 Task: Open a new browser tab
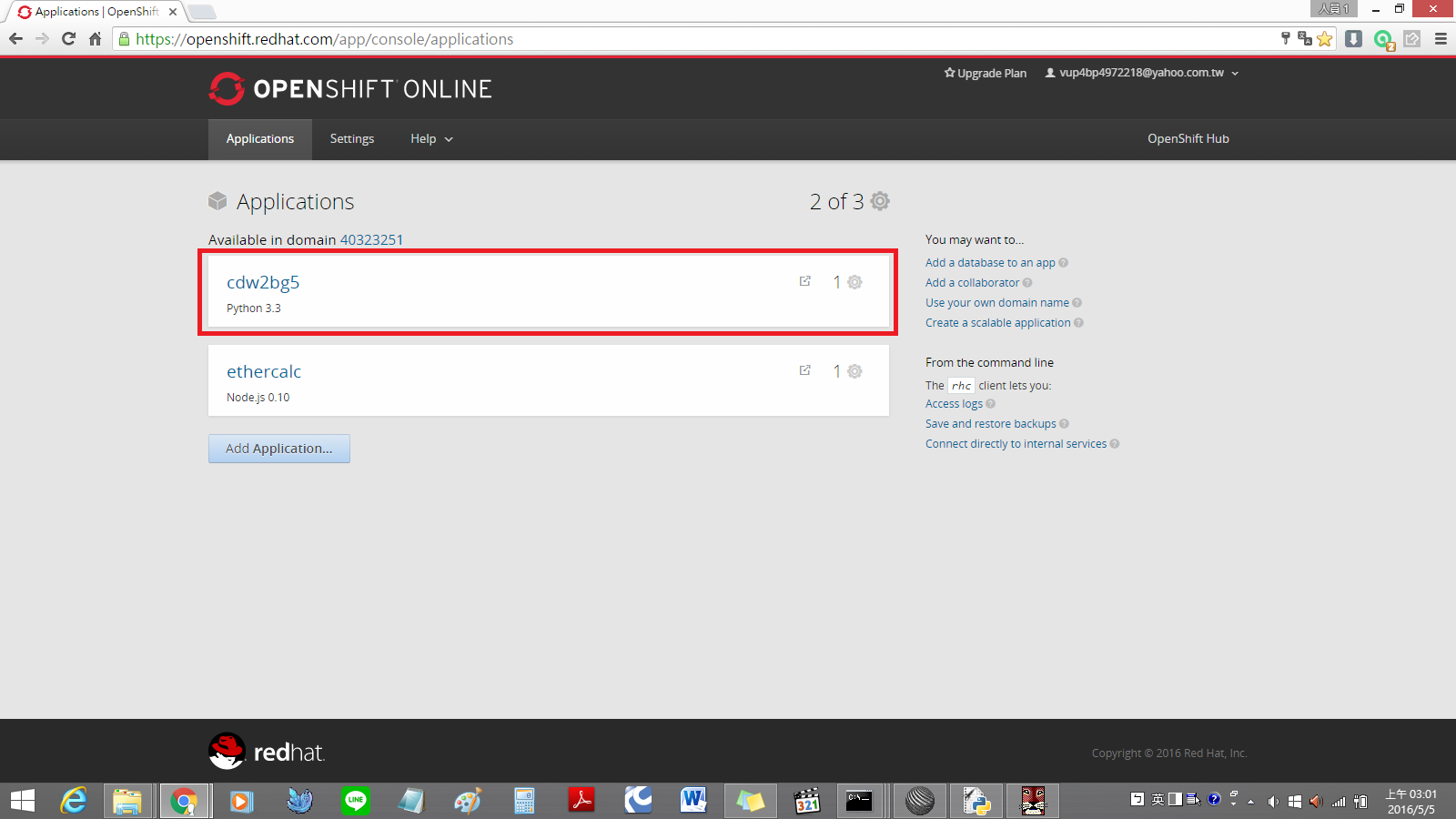[202, 12]
